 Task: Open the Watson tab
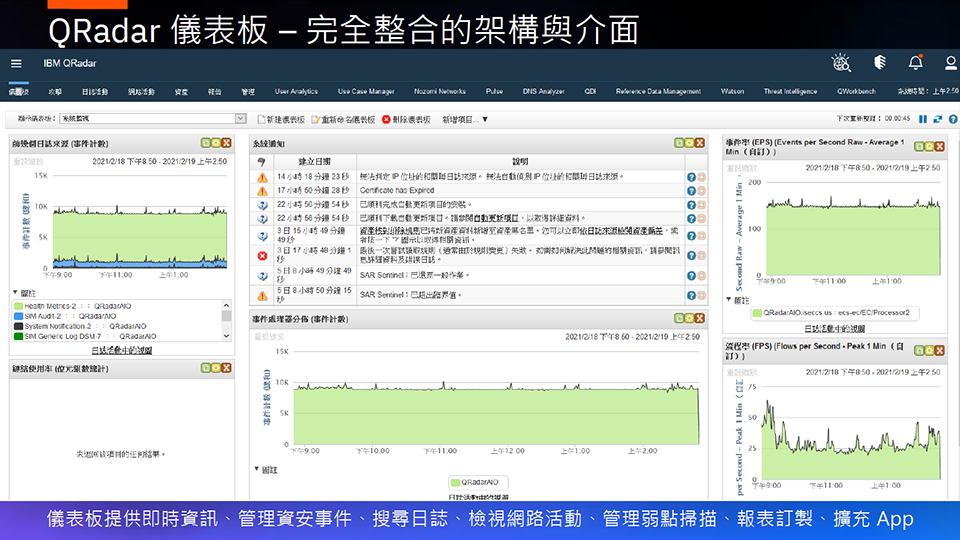coord(732,91)
